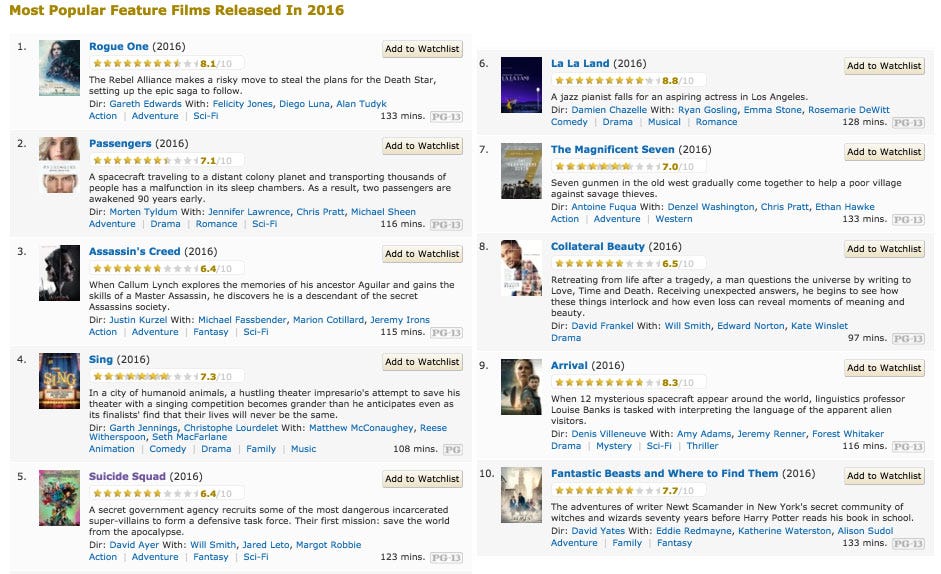This screenshot has width=941, height=574.
Task: Open the Assassin's Creed title link
Action: [134, 252]
